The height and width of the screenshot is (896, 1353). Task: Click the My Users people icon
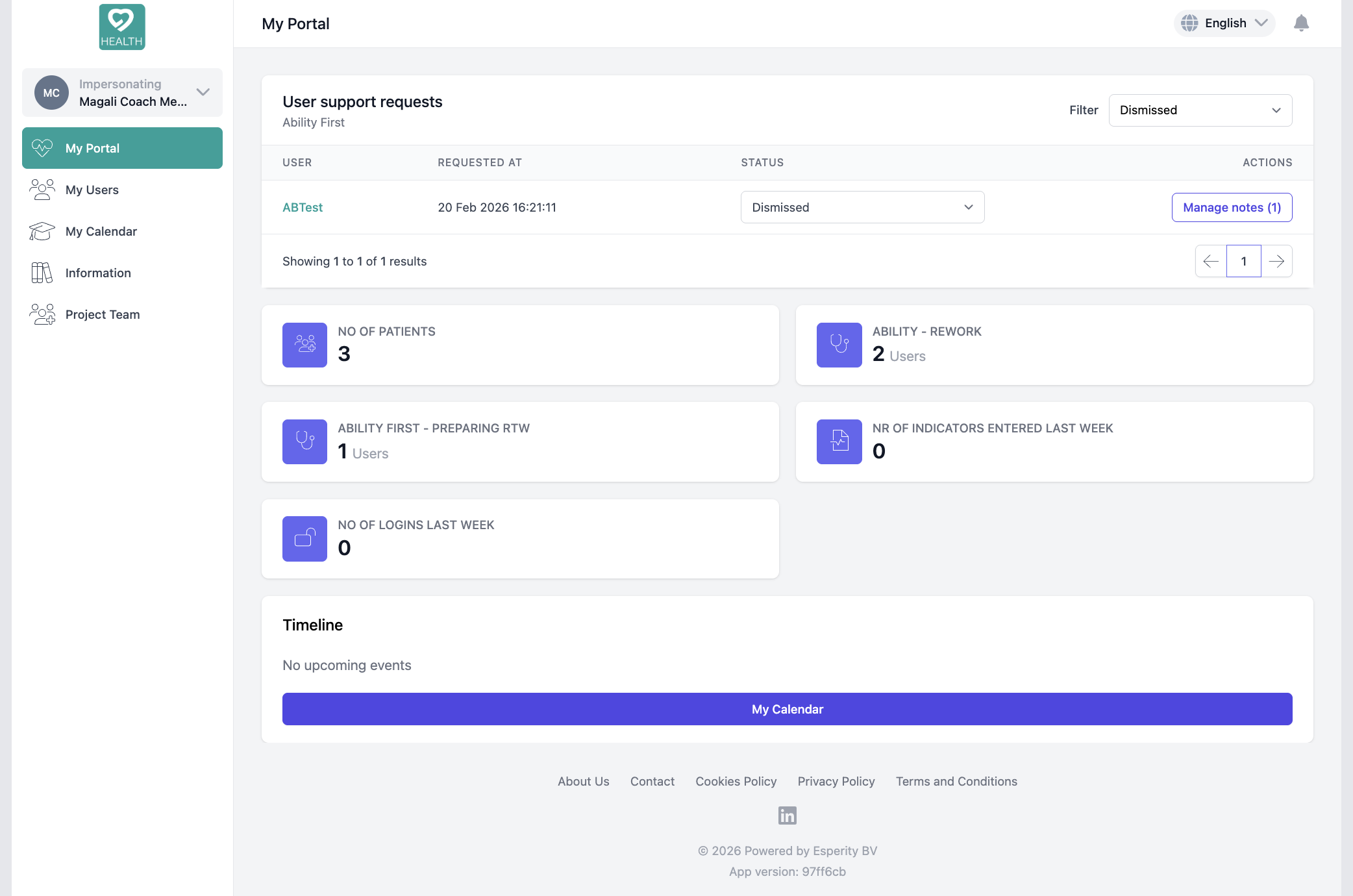click(42, 190)
